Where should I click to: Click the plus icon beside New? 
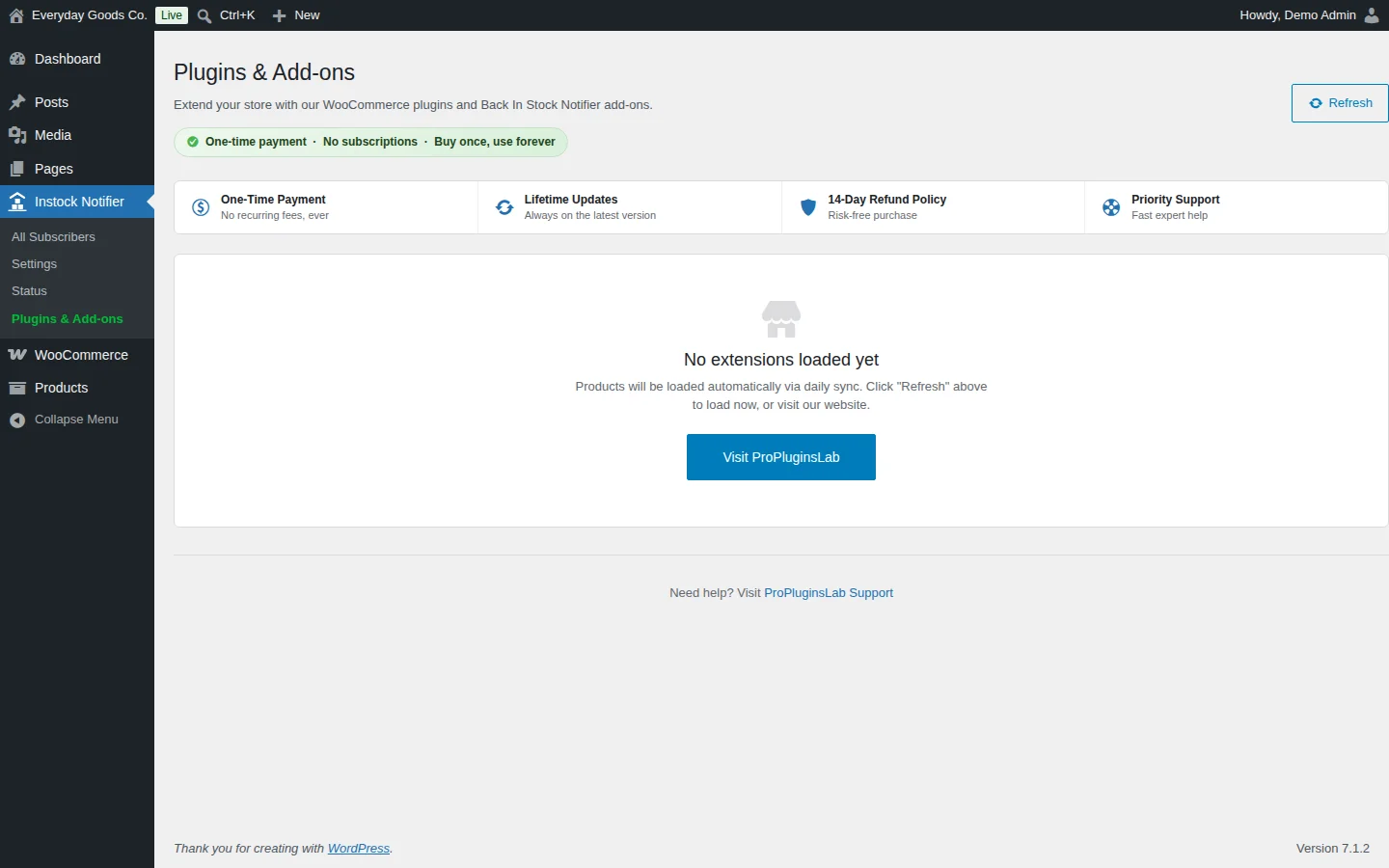tap(280, 15)
